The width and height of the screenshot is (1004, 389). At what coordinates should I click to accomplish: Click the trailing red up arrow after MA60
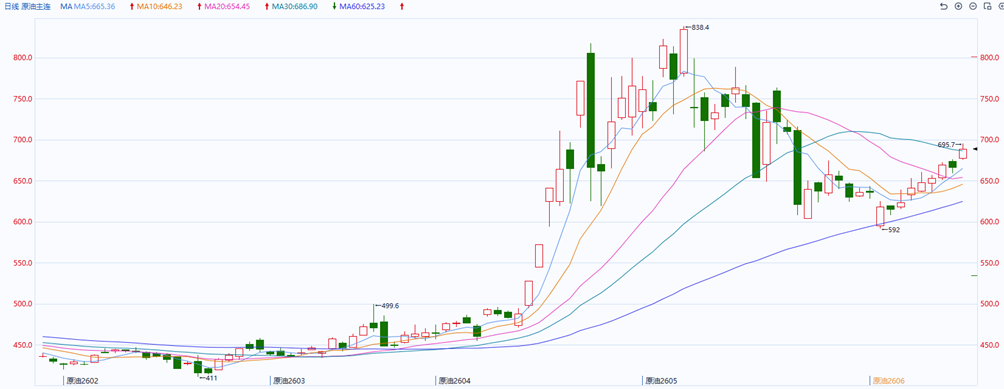coord(401,6)
